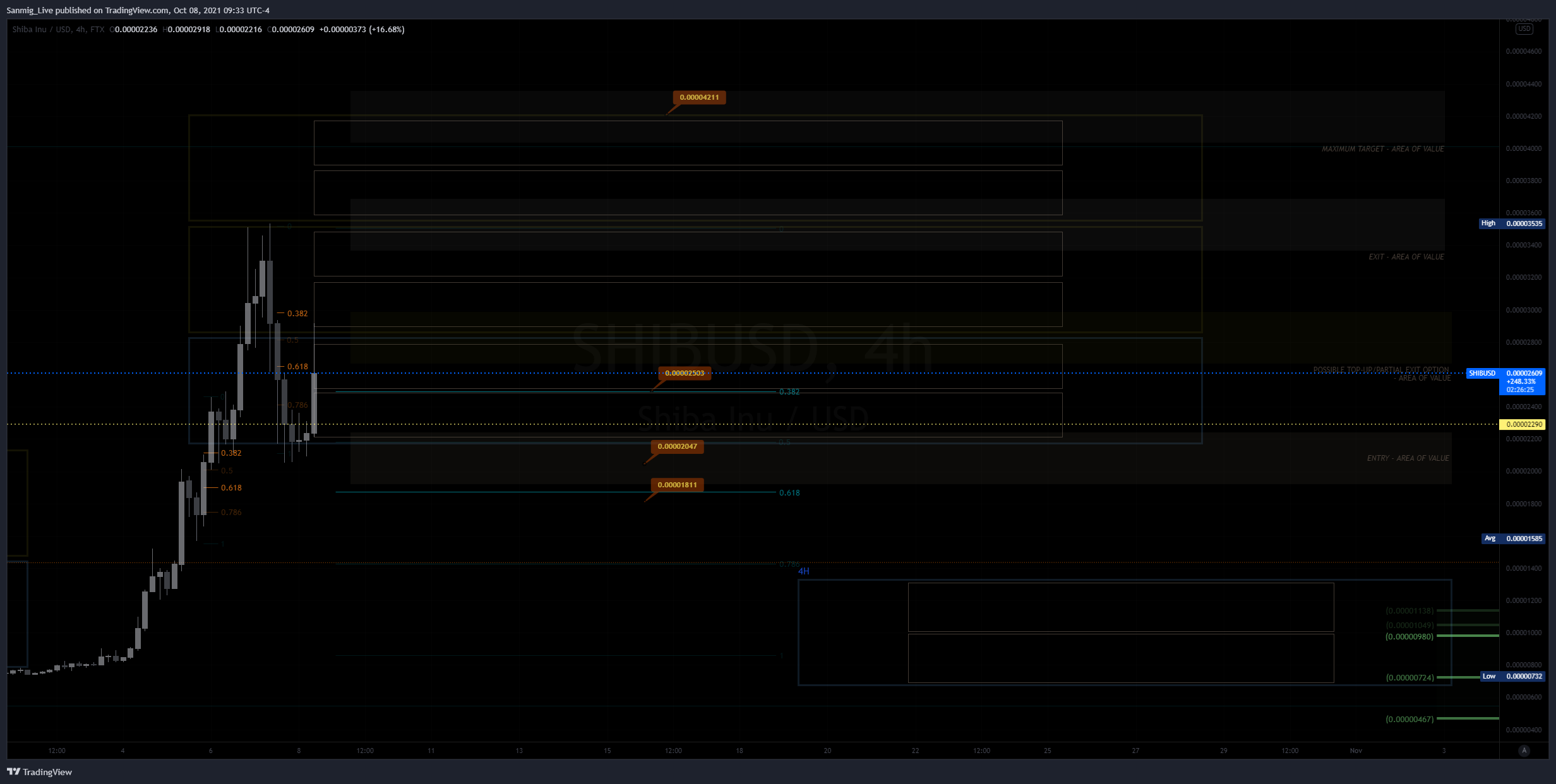Select the change value +0.00000373 (+16.68%)

pyautogui.click(x=362, y=29)
